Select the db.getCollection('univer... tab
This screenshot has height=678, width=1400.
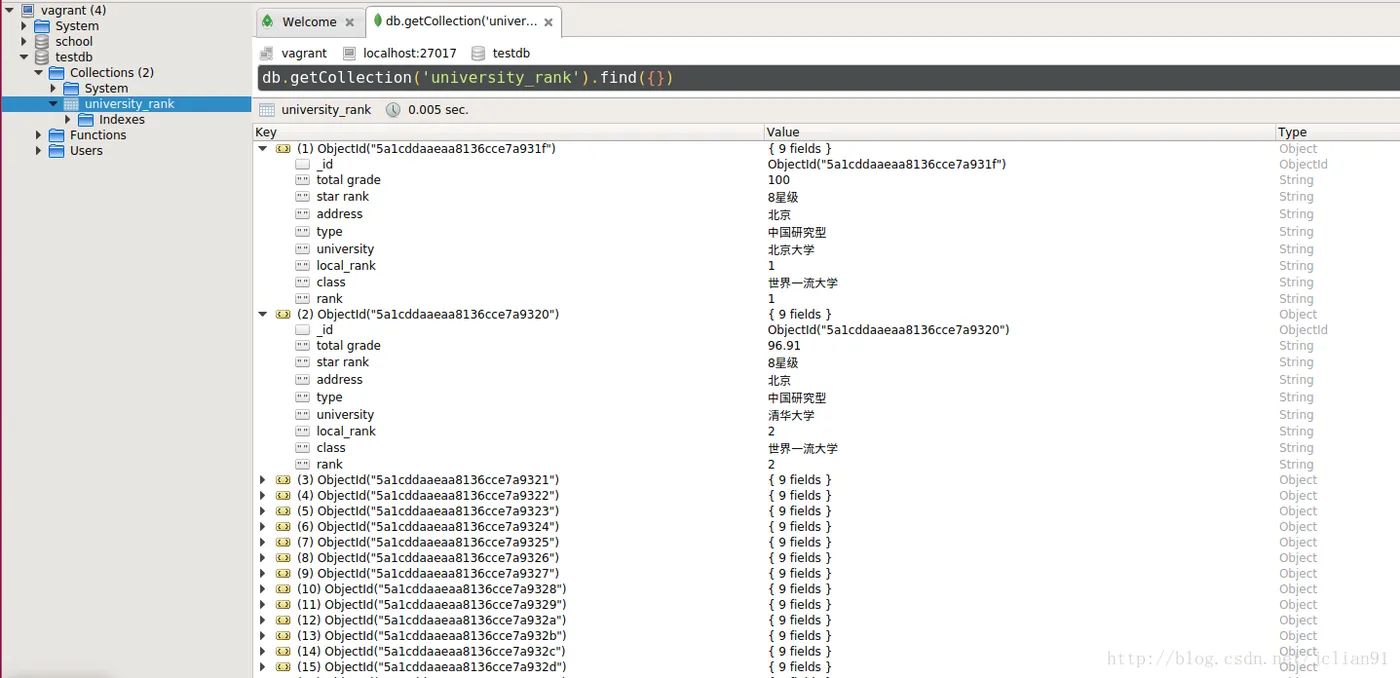[x=463, y=21]
